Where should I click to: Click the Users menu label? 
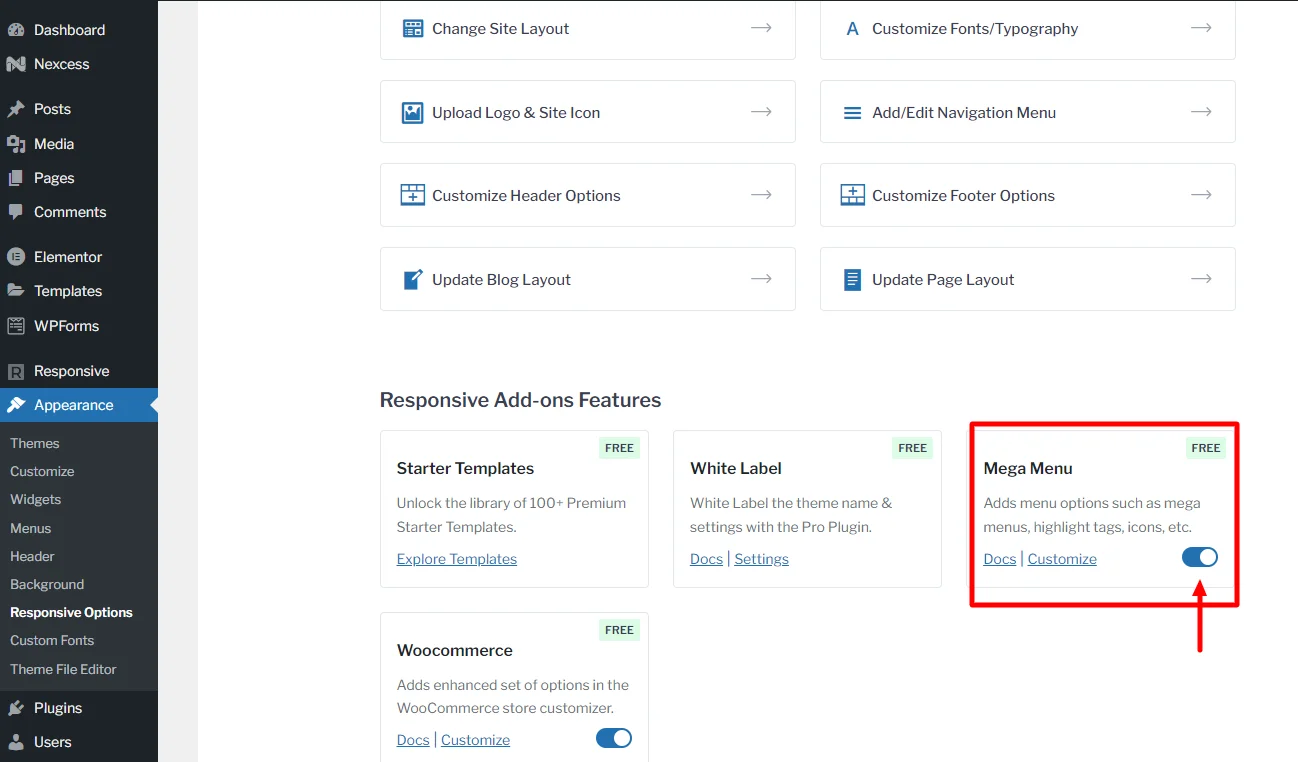tap(52, 742)
